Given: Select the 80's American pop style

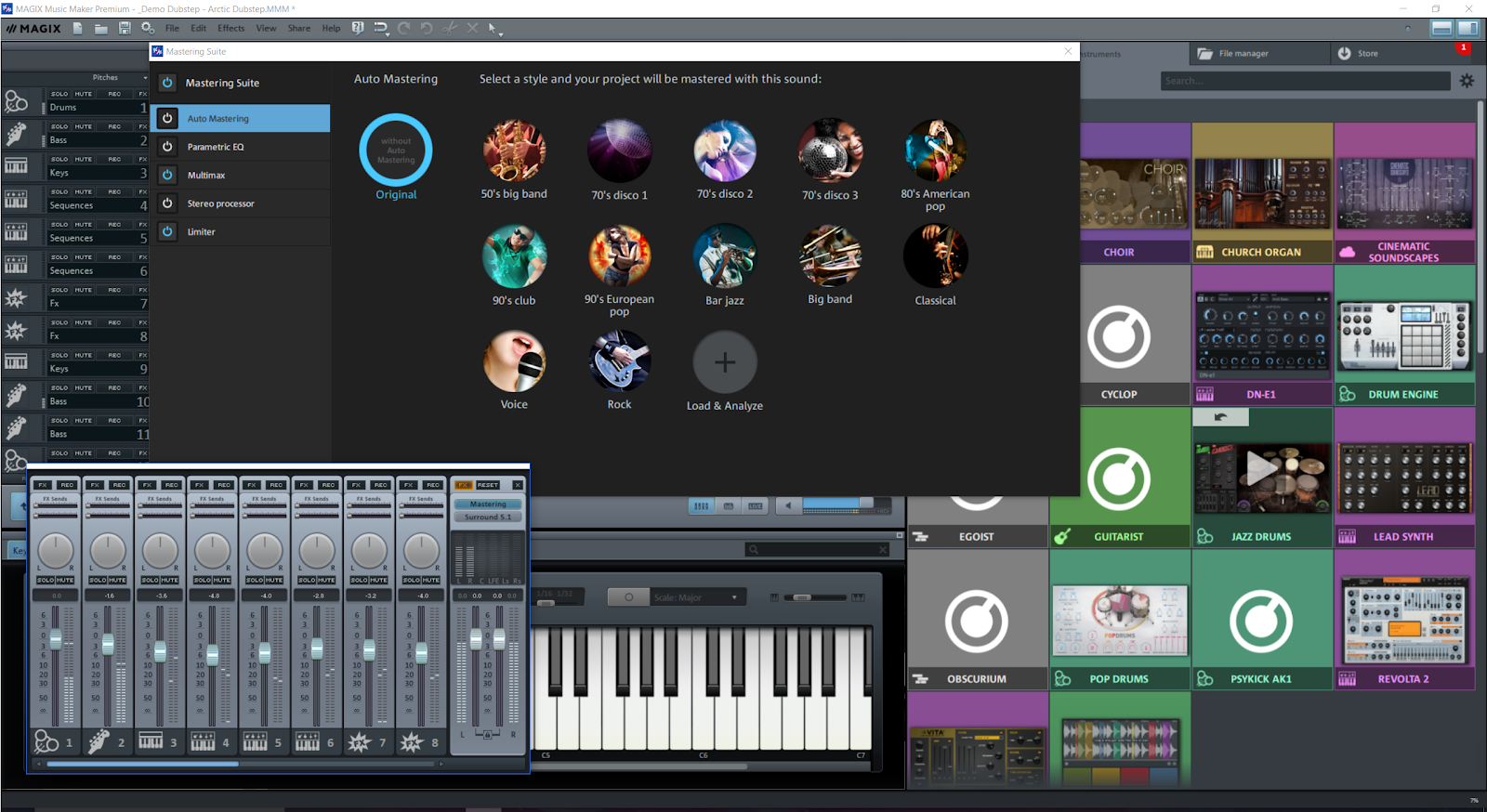Looking at the screenshot, I should pos(935,151).
